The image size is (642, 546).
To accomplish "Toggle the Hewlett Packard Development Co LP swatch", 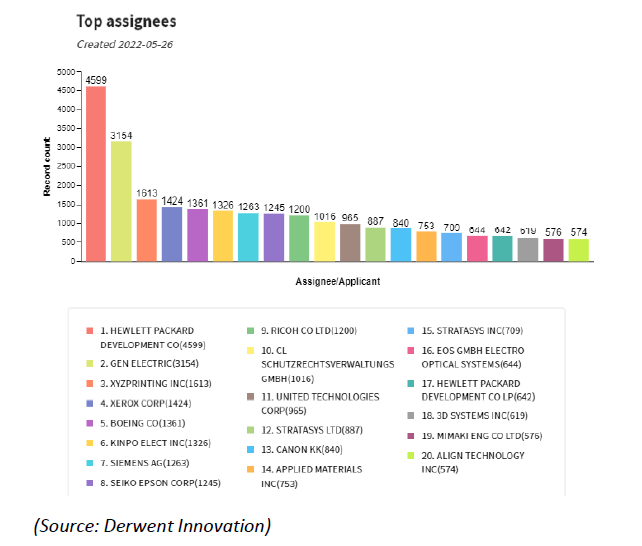I will click(411, 384).
